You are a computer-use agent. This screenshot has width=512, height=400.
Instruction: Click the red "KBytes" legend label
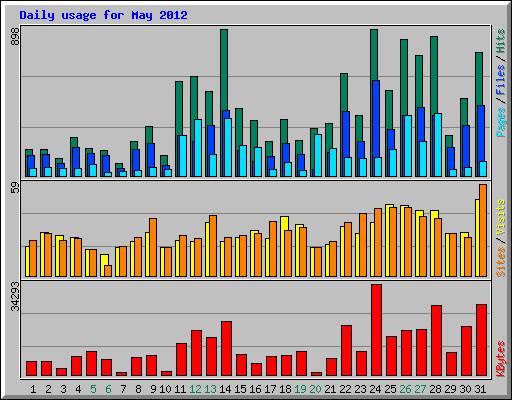(500, 359)
